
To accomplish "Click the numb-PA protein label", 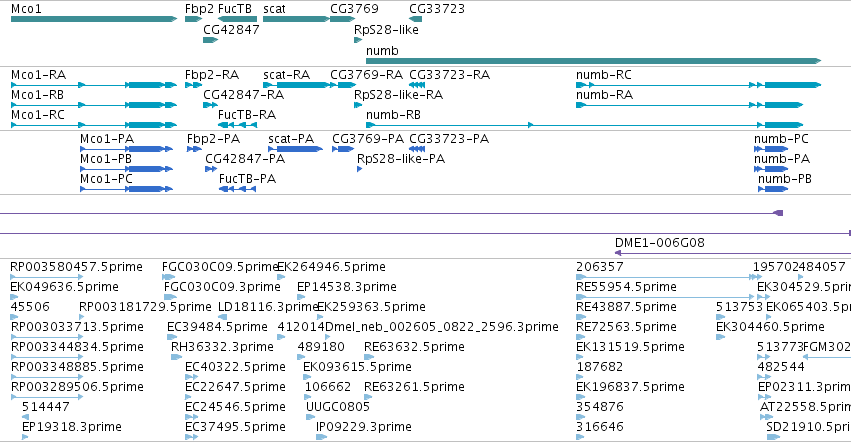I will (782, 159).
